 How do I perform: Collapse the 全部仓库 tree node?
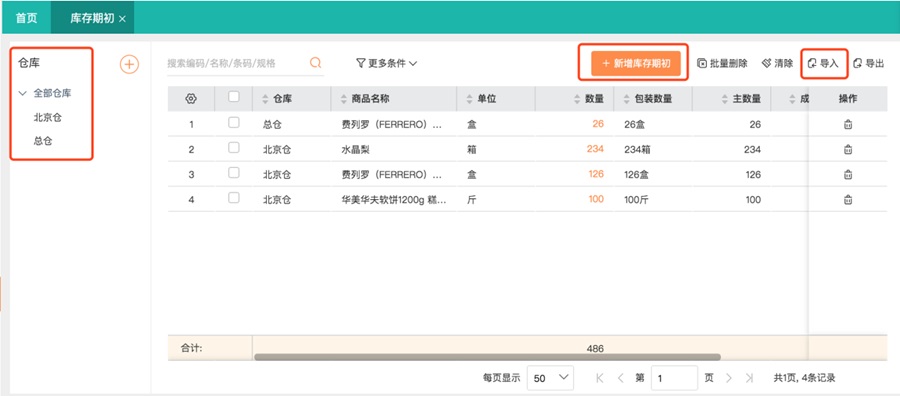coord(23,93)
